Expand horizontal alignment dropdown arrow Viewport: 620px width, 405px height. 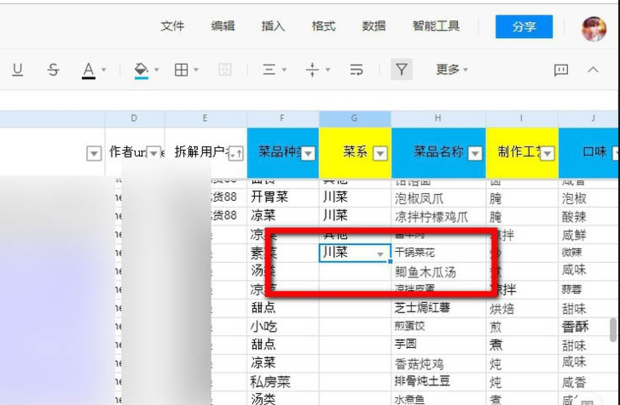pos(284,70)
